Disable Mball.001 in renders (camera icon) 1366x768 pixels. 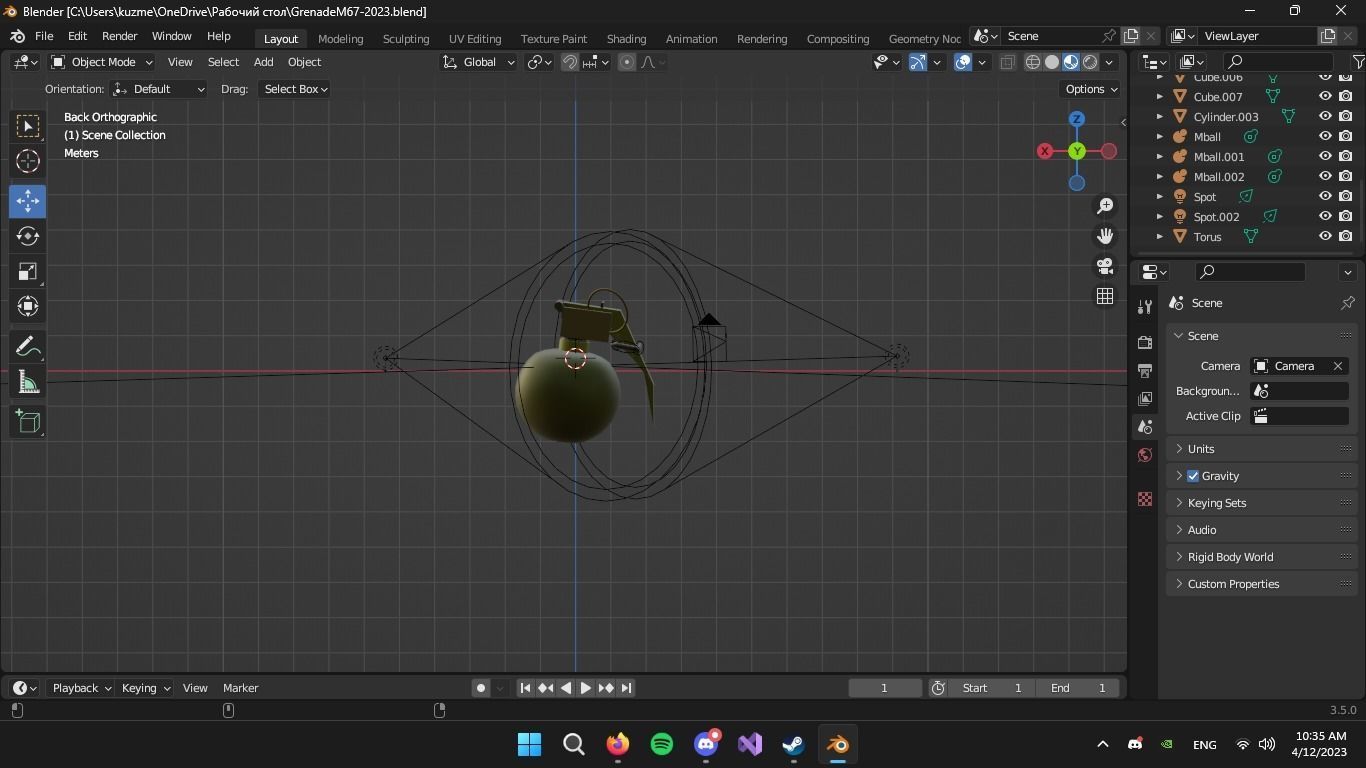click(1346, 157)
